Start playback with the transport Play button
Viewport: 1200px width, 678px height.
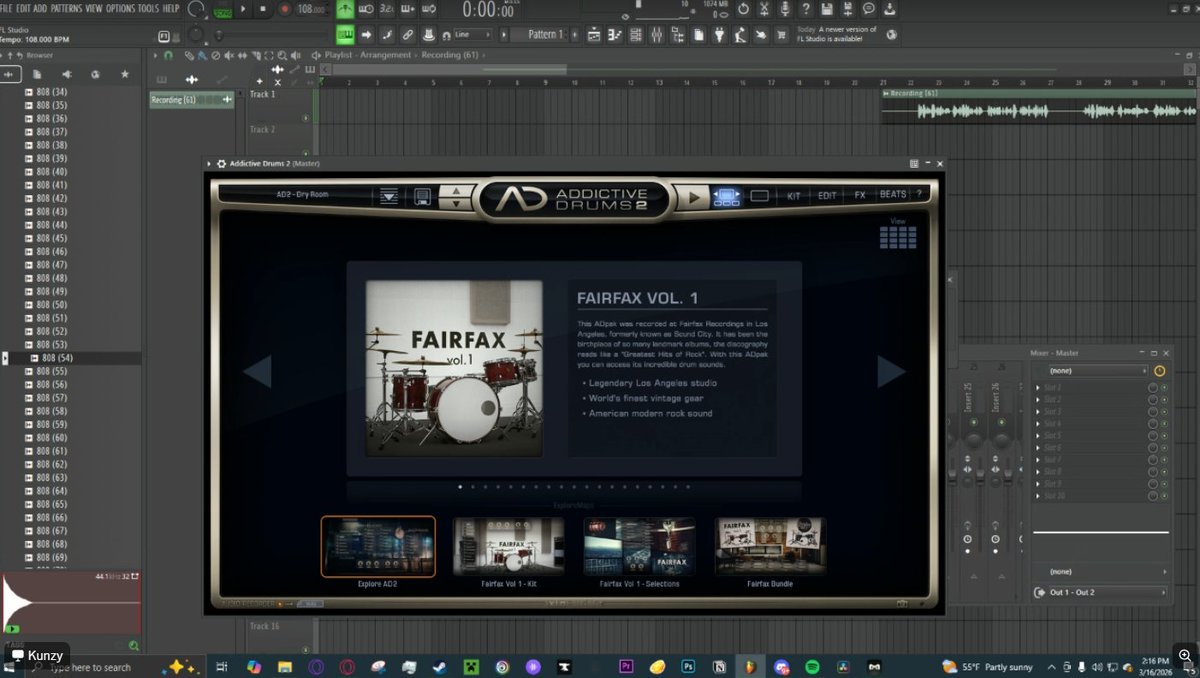point(242,9)
